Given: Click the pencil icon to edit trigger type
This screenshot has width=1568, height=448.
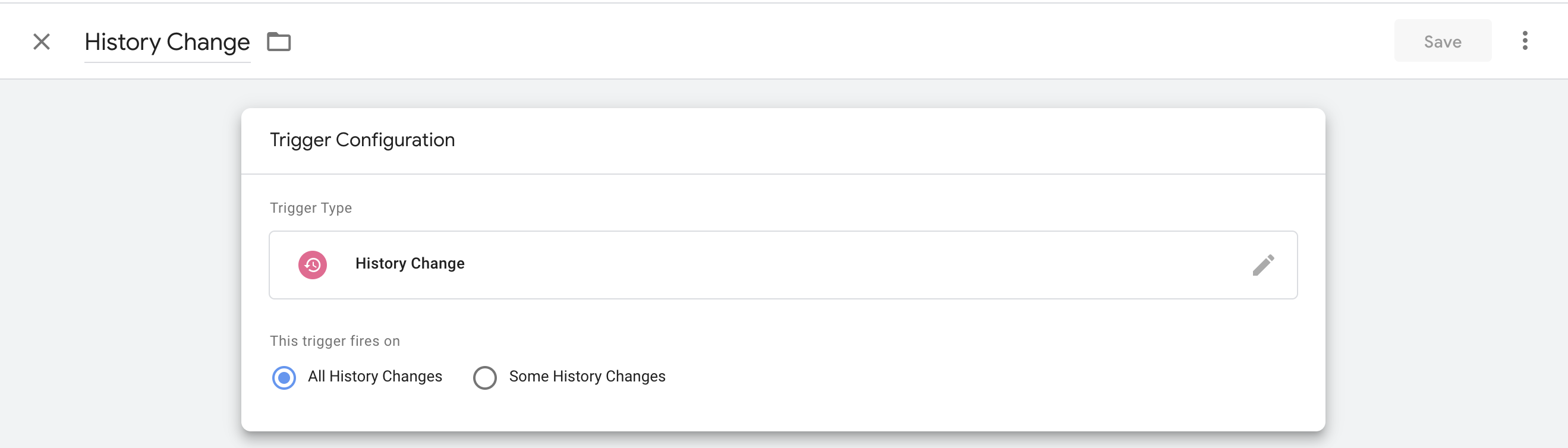Looking at the screenshot, I should point(1263,265).
